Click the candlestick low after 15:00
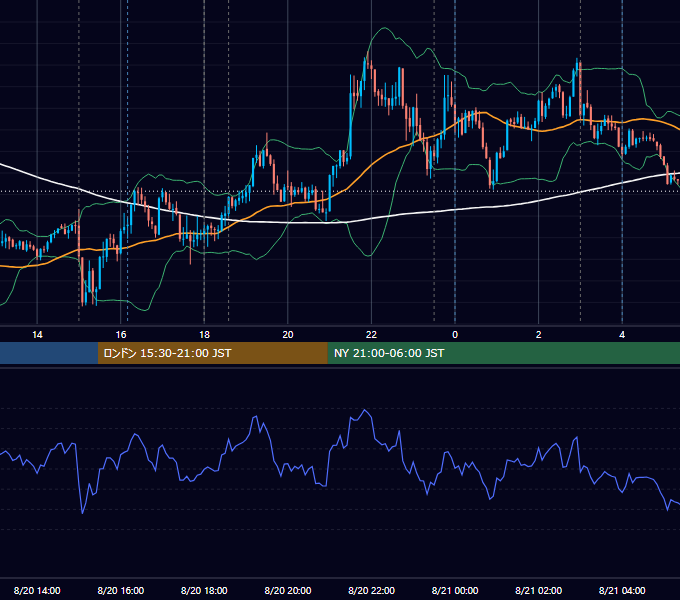Image resolution: width=680 pixels, height=600 pixels. coord(83,303)
